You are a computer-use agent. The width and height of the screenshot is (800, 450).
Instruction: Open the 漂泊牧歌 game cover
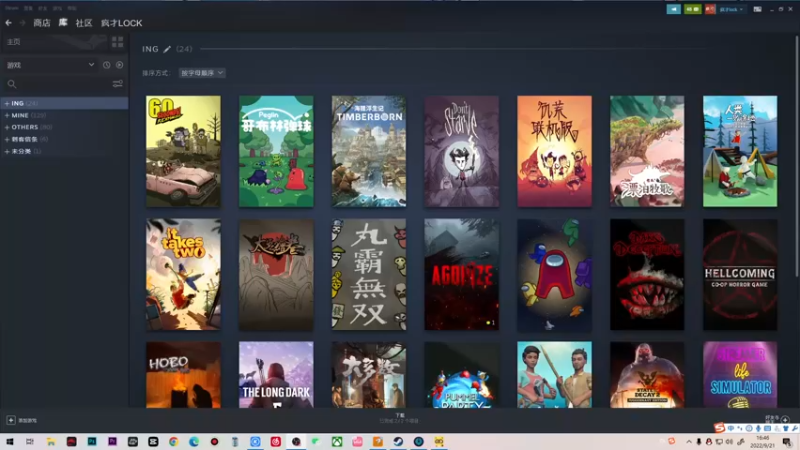pos(647,151)
